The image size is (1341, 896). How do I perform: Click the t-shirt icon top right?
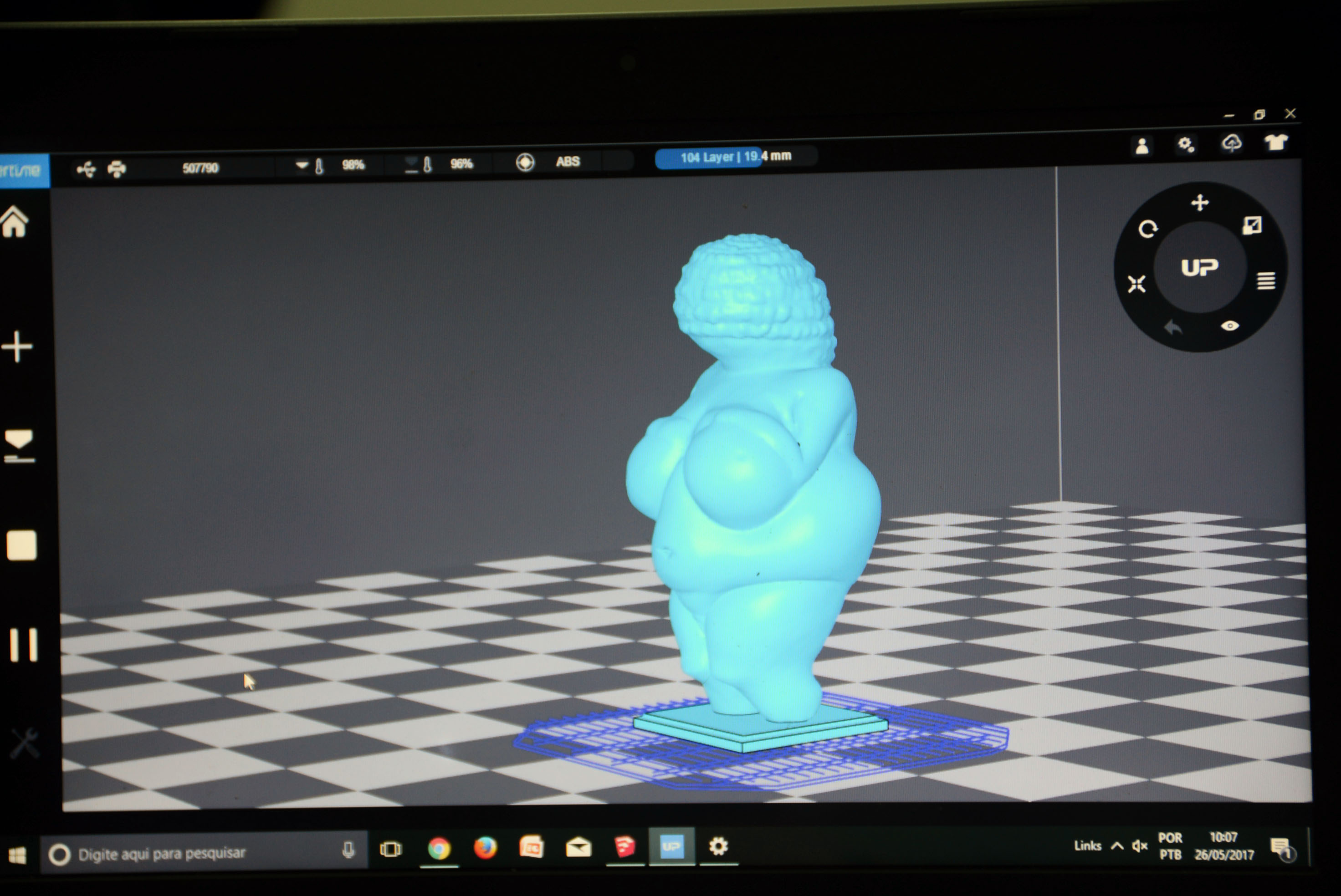[1276, 142]
